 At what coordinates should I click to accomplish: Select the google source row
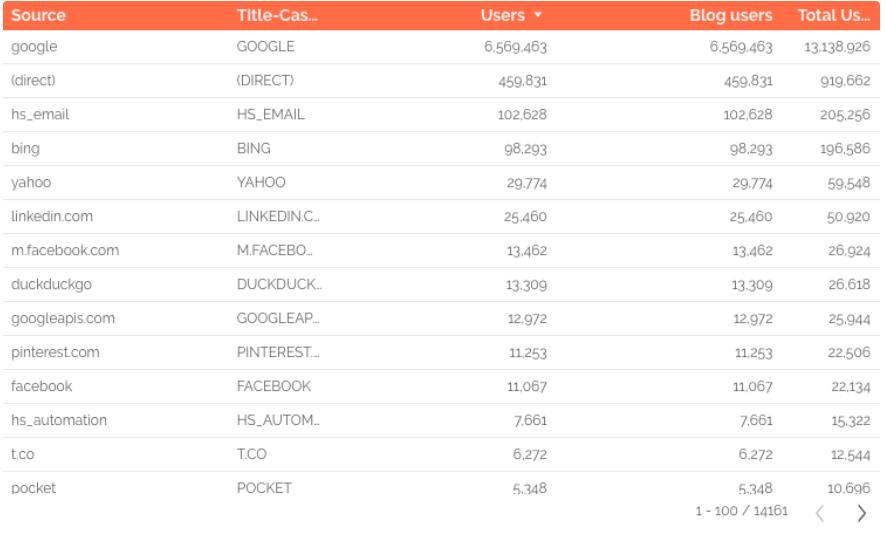(x=34, y=47)
